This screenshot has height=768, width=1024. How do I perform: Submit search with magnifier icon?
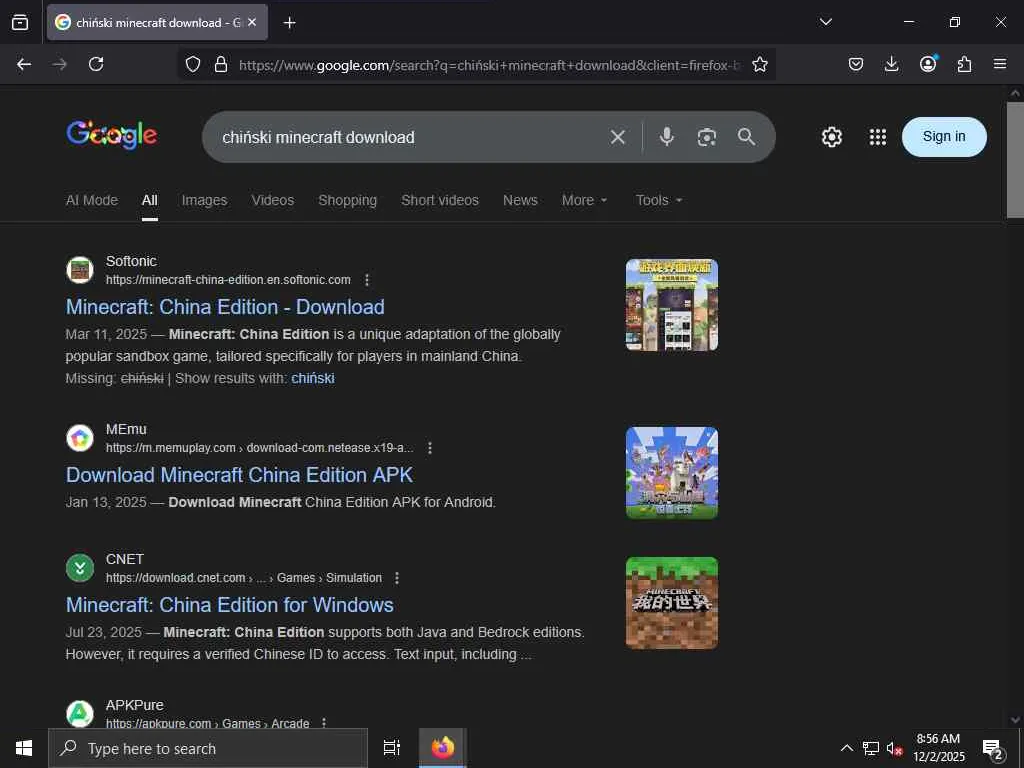(746, 136)
